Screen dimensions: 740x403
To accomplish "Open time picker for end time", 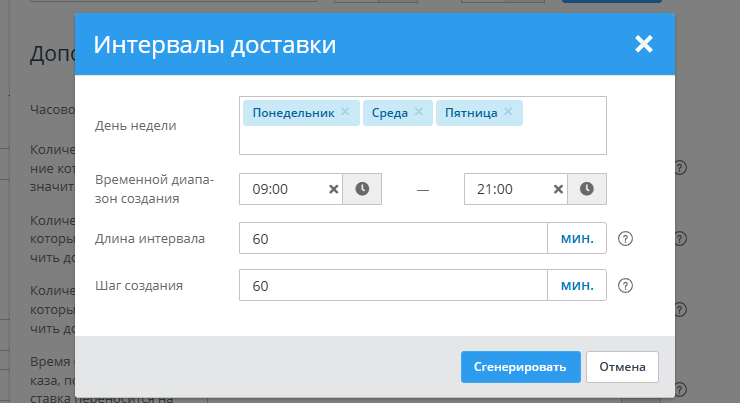I will [x=587, y=189].
